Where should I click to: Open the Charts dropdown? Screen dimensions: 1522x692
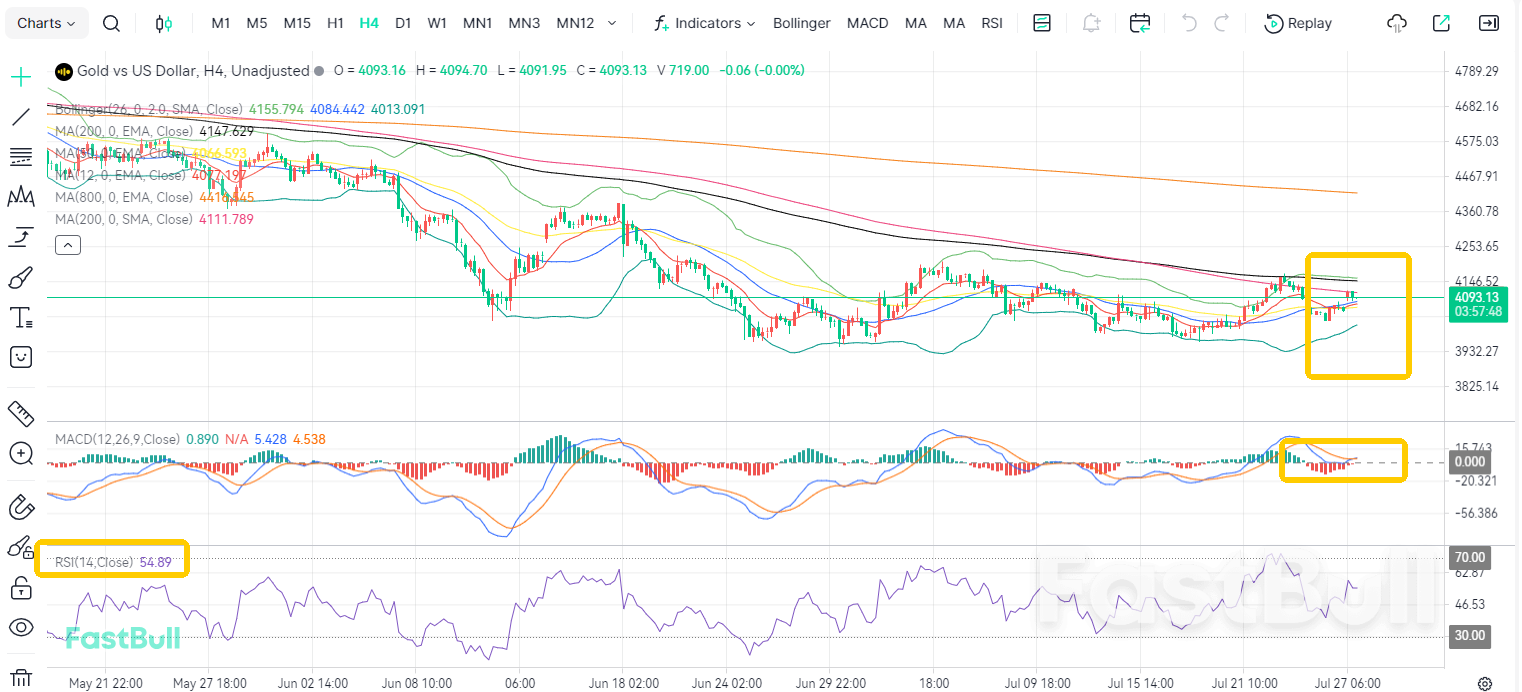[x=46, y=23]
